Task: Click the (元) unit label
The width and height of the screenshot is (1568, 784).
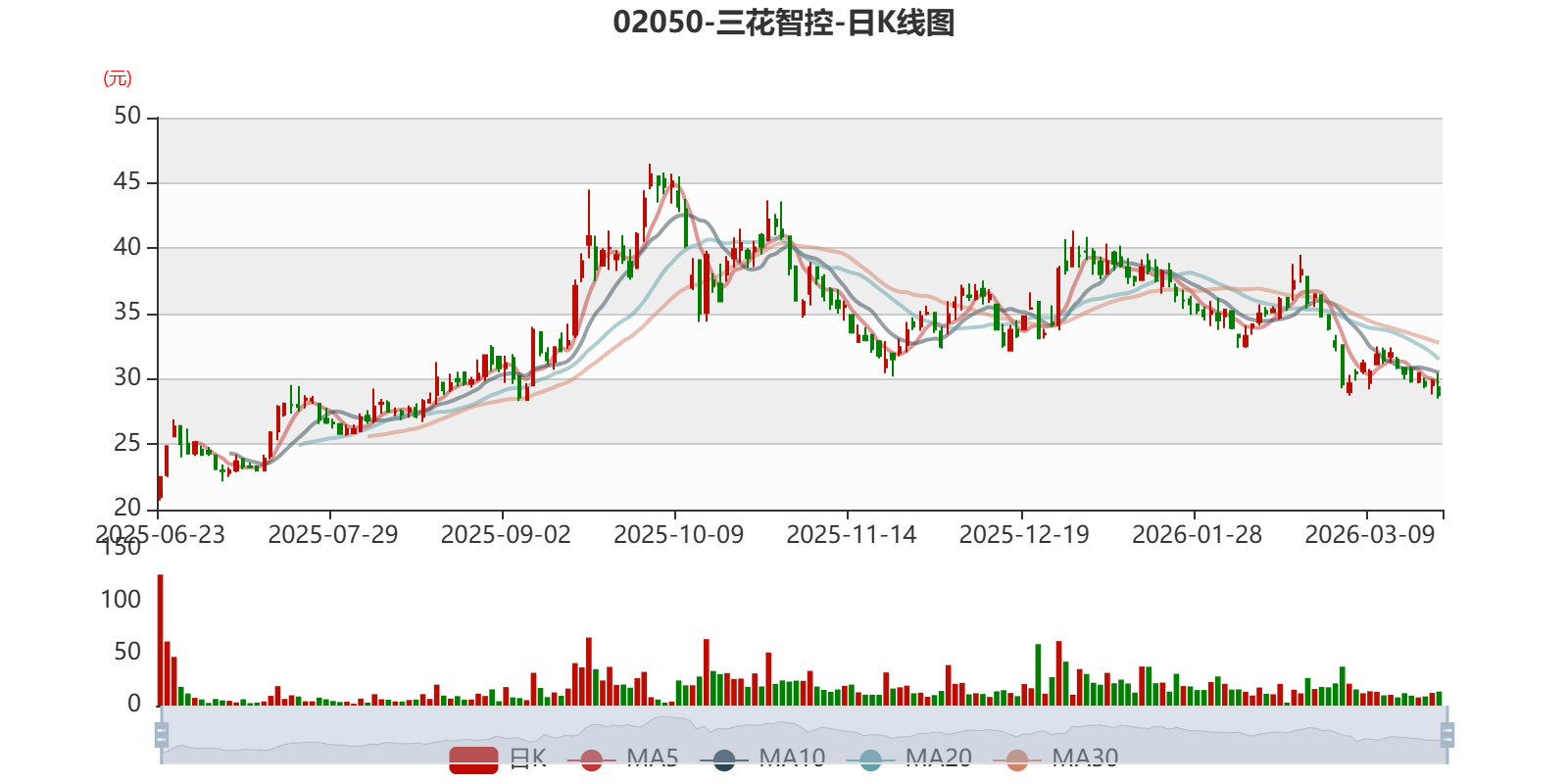Action: click(x=118, y=78)
